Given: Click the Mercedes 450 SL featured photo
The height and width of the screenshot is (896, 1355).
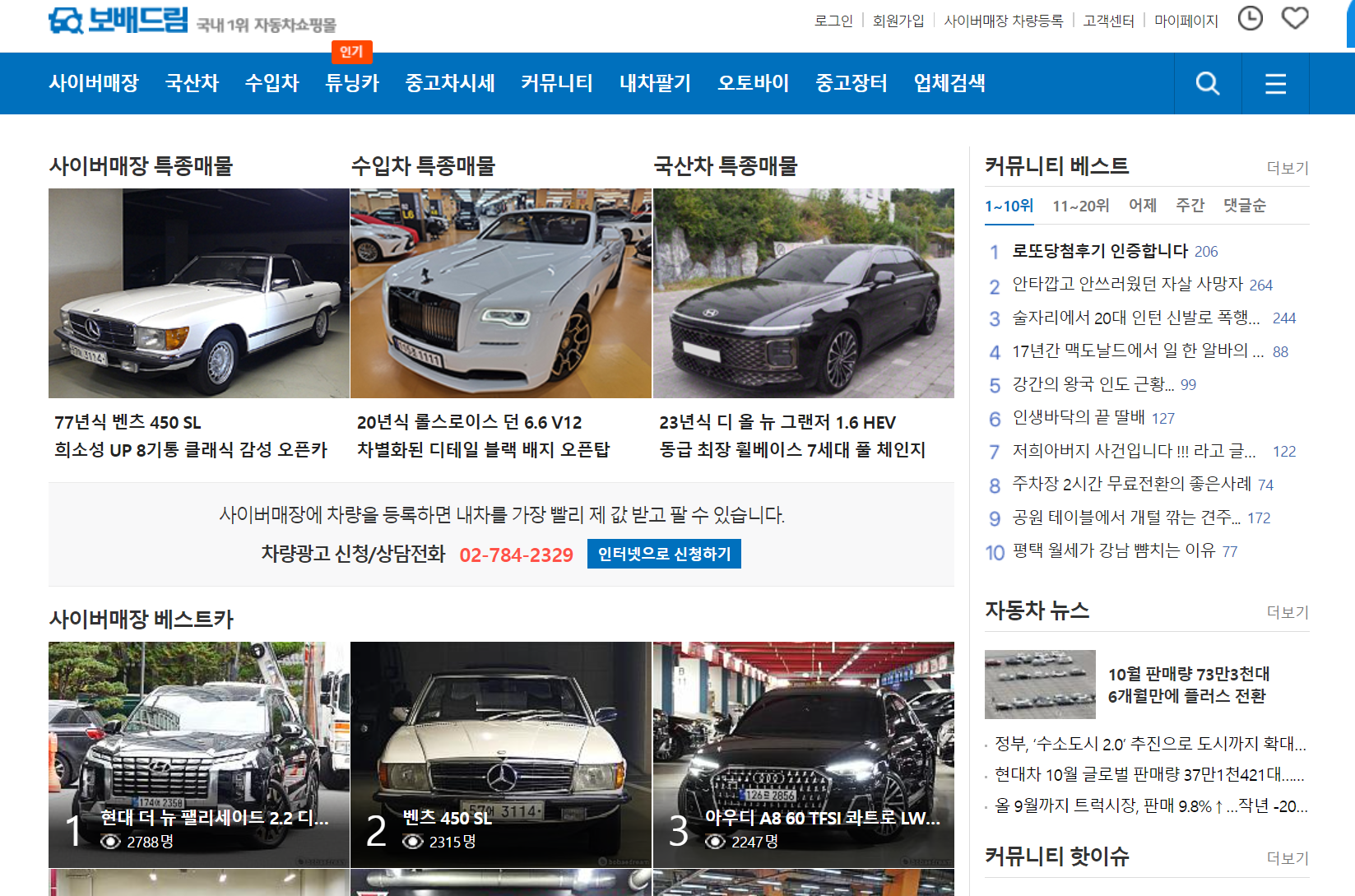Looking at the screenshot, I should (199, 293).
